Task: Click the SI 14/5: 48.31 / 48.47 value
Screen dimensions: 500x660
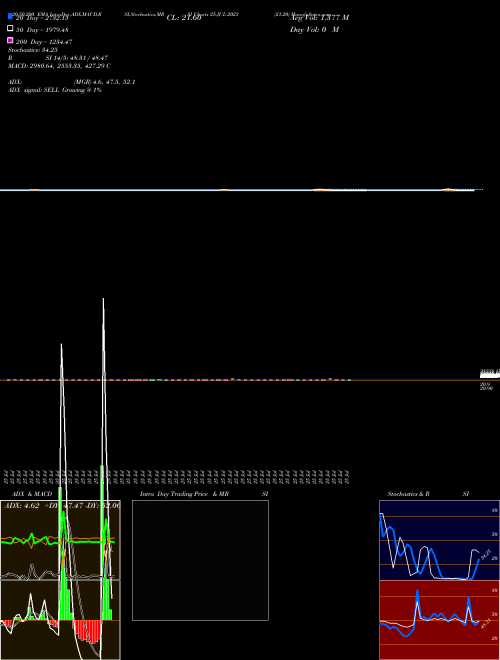Action: click(76, 58)
